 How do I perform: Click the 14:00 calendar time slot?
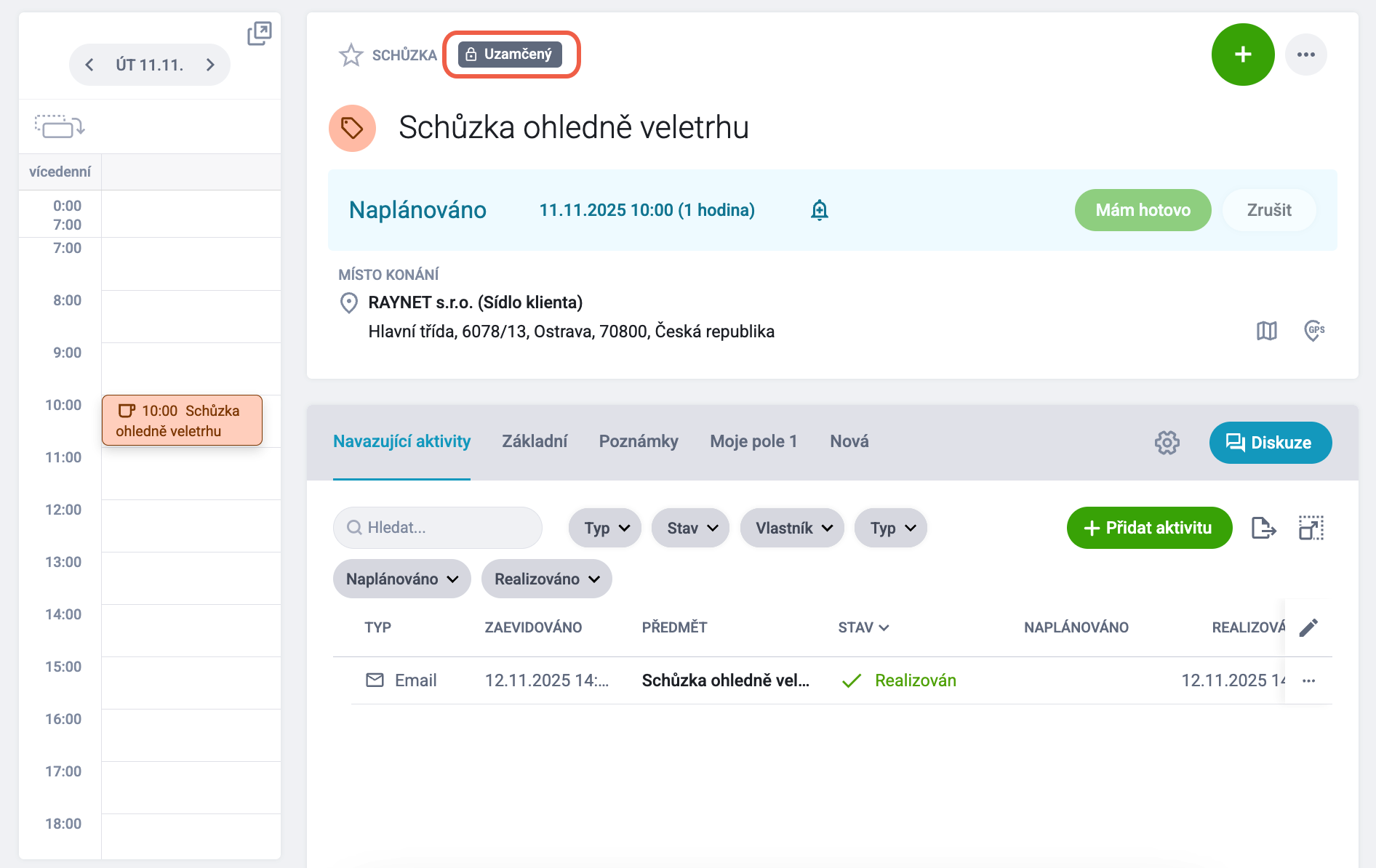coord(191,630)
